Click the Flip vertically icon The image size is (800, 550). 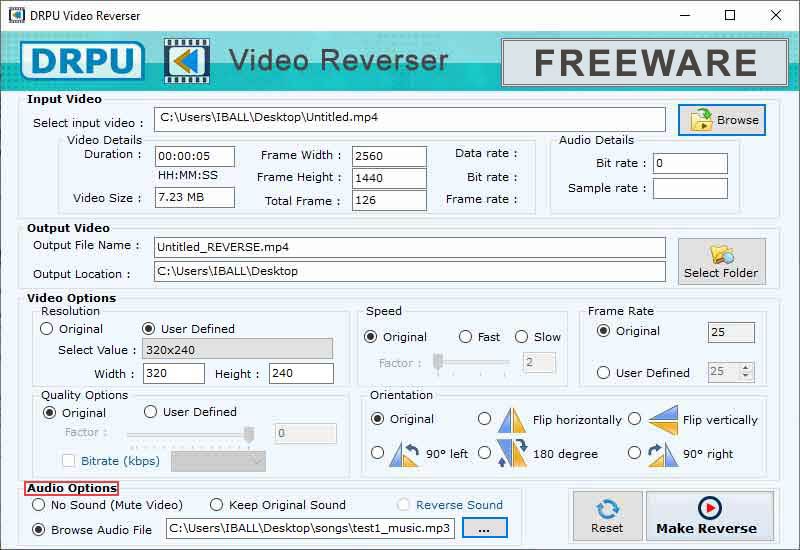663,420
